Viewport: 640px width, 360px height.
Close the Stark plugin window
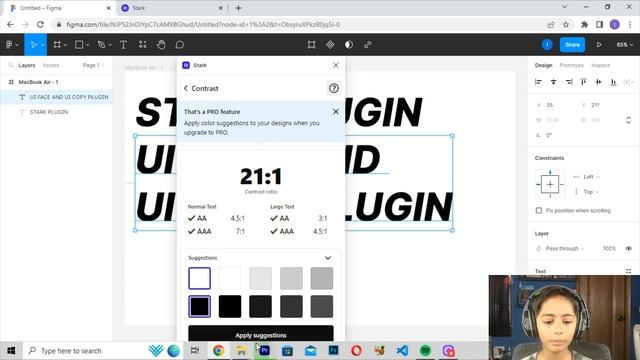(x=336, y=65)
